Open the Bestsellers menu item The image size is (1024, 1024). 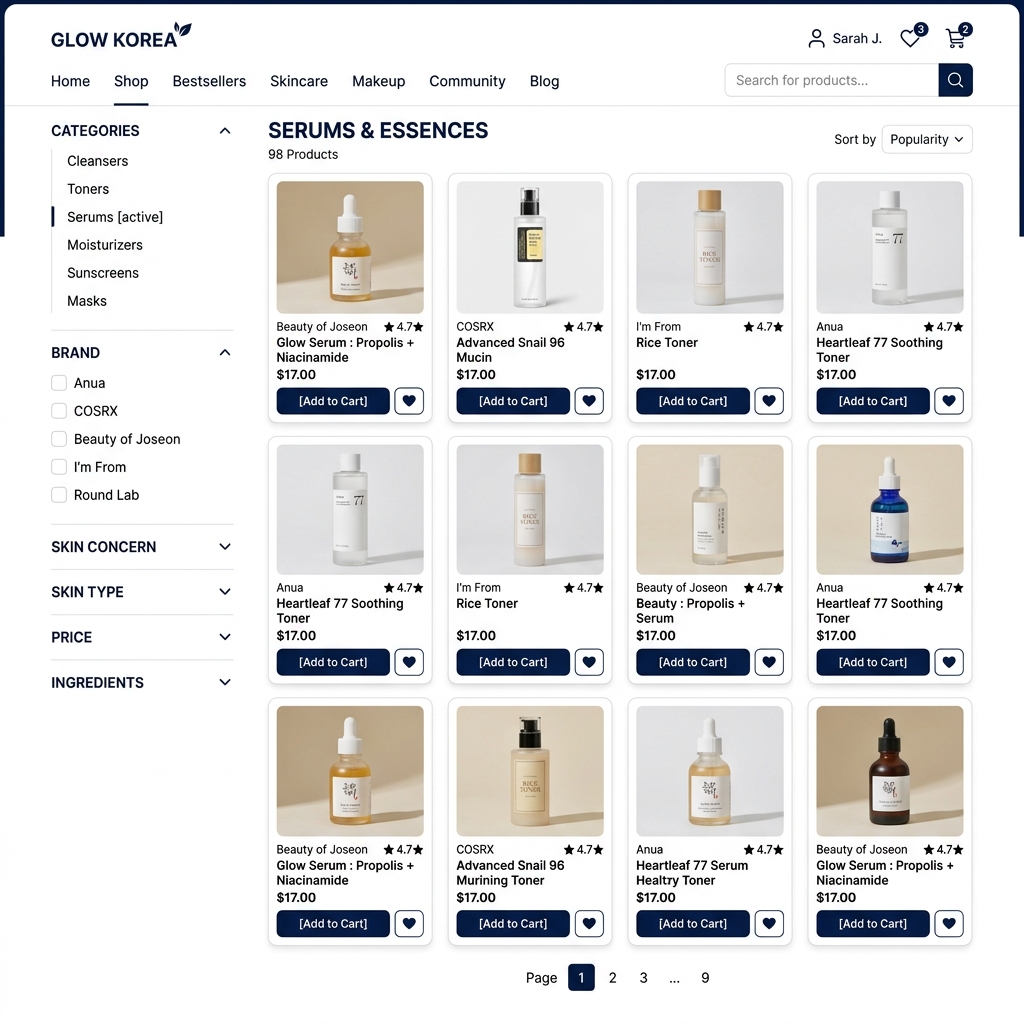[209, 81]
